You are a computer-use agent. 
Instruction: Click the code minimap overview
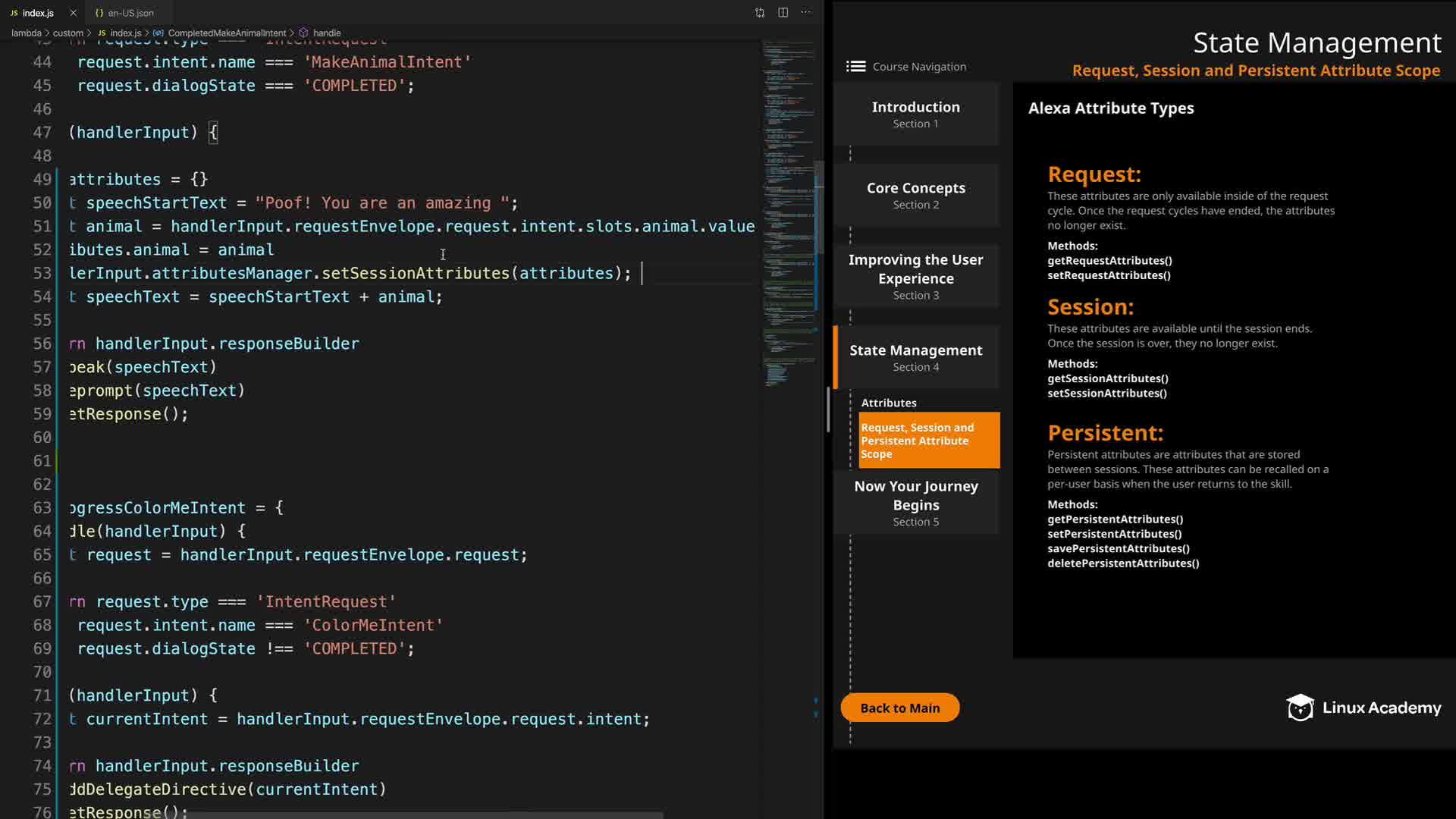click(789, 212)
